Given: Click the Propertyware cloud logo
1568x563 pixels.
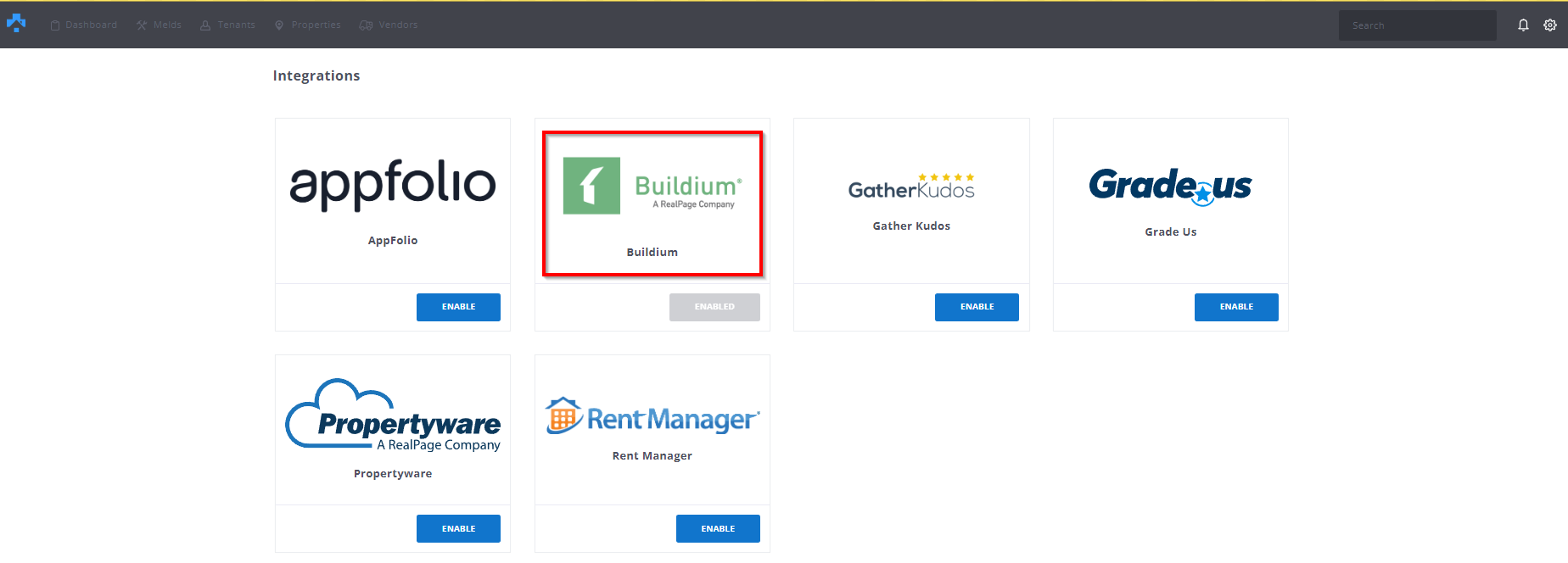Looking at the screenshot, I should click(x=393, y=415).
